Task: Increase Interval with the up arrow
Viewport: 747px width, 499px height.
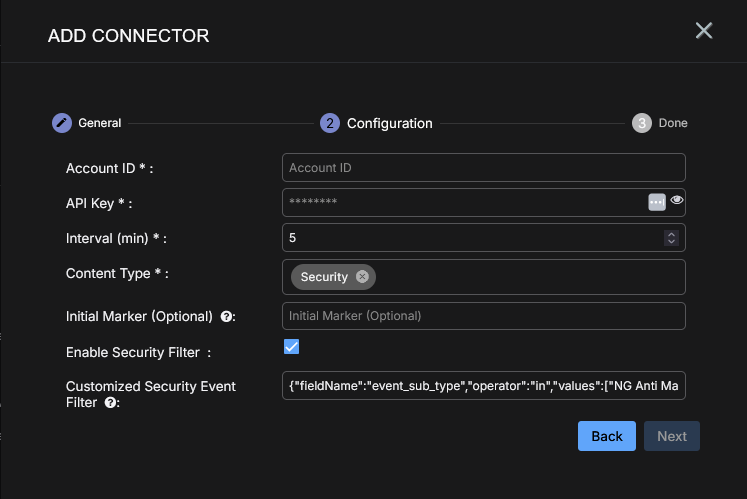Action: (671, 234)
